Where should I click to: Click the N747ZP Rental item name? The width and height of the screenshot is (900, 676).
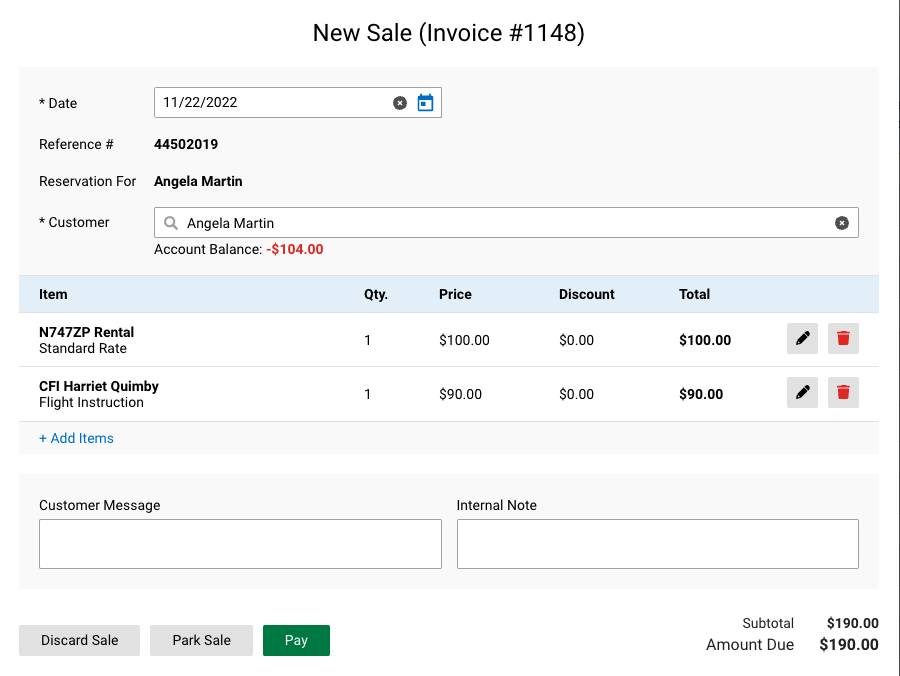coord(87,332)
